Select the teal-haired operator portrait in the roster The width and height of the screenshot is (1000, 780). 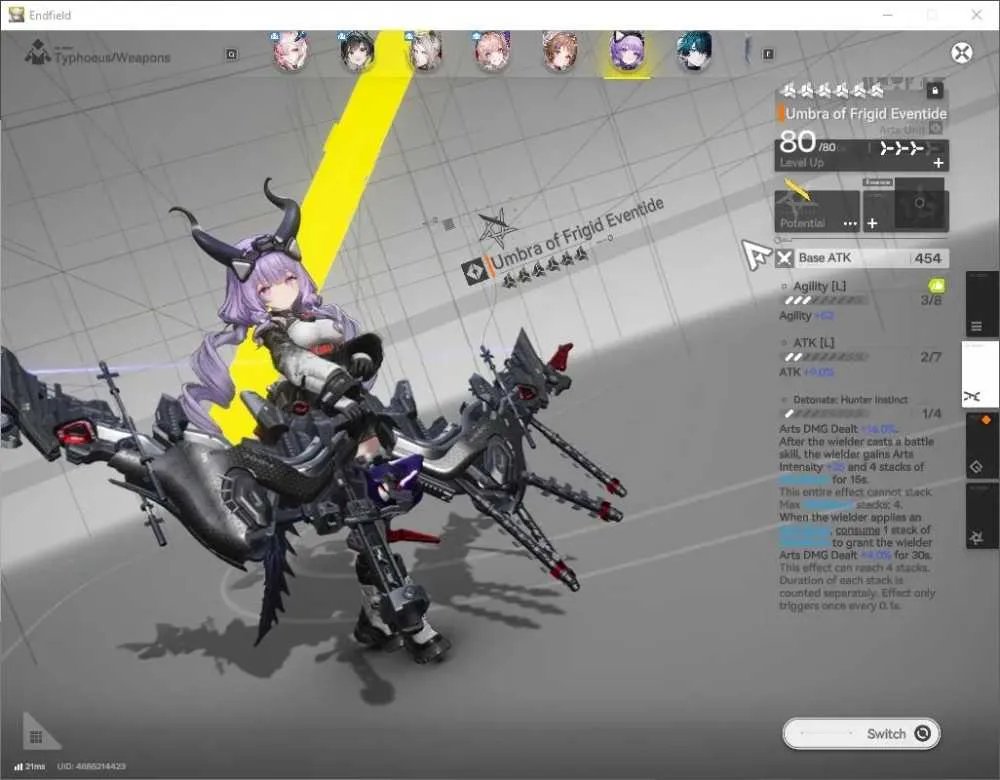click(694, 51)
